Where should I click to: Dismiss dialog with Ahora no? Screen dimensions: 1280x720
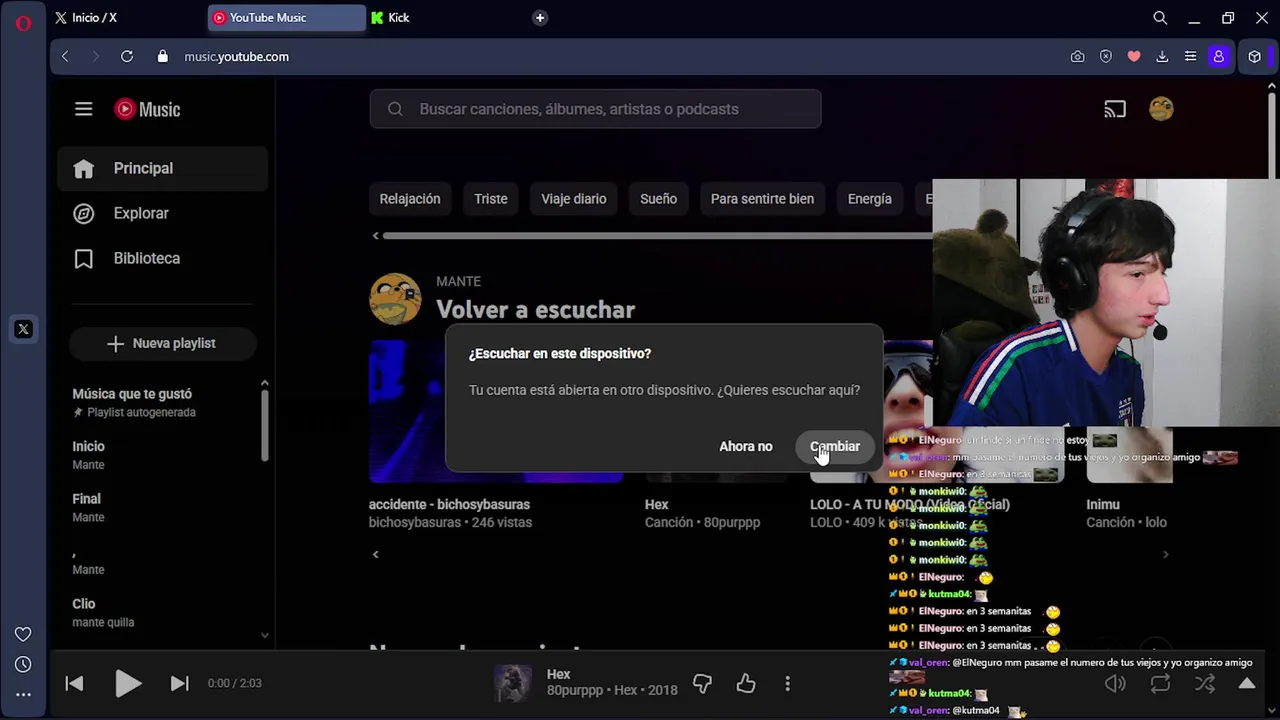click(746, 446)
